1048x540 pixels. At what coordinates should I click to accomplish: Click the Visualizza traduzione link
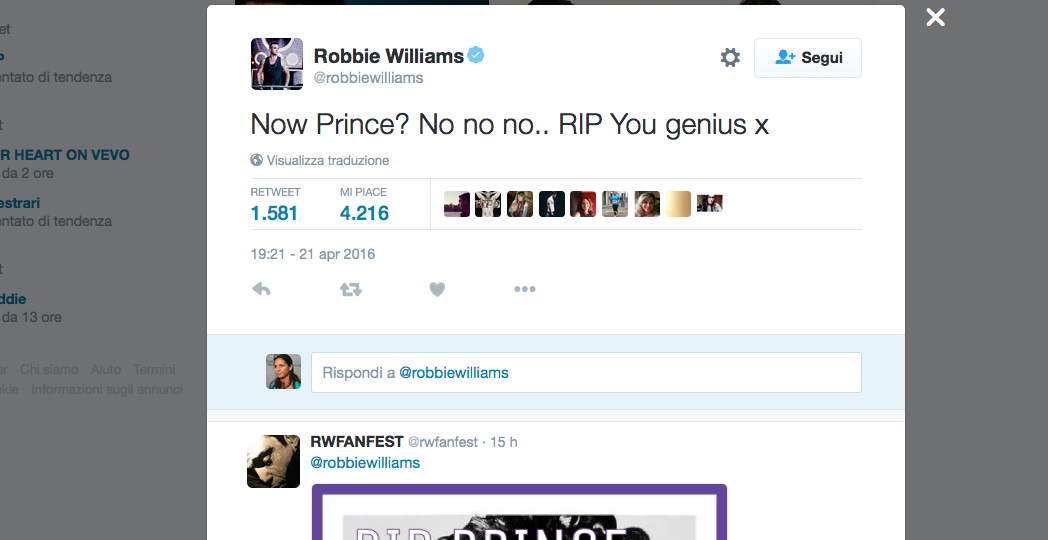coord(327,160)
